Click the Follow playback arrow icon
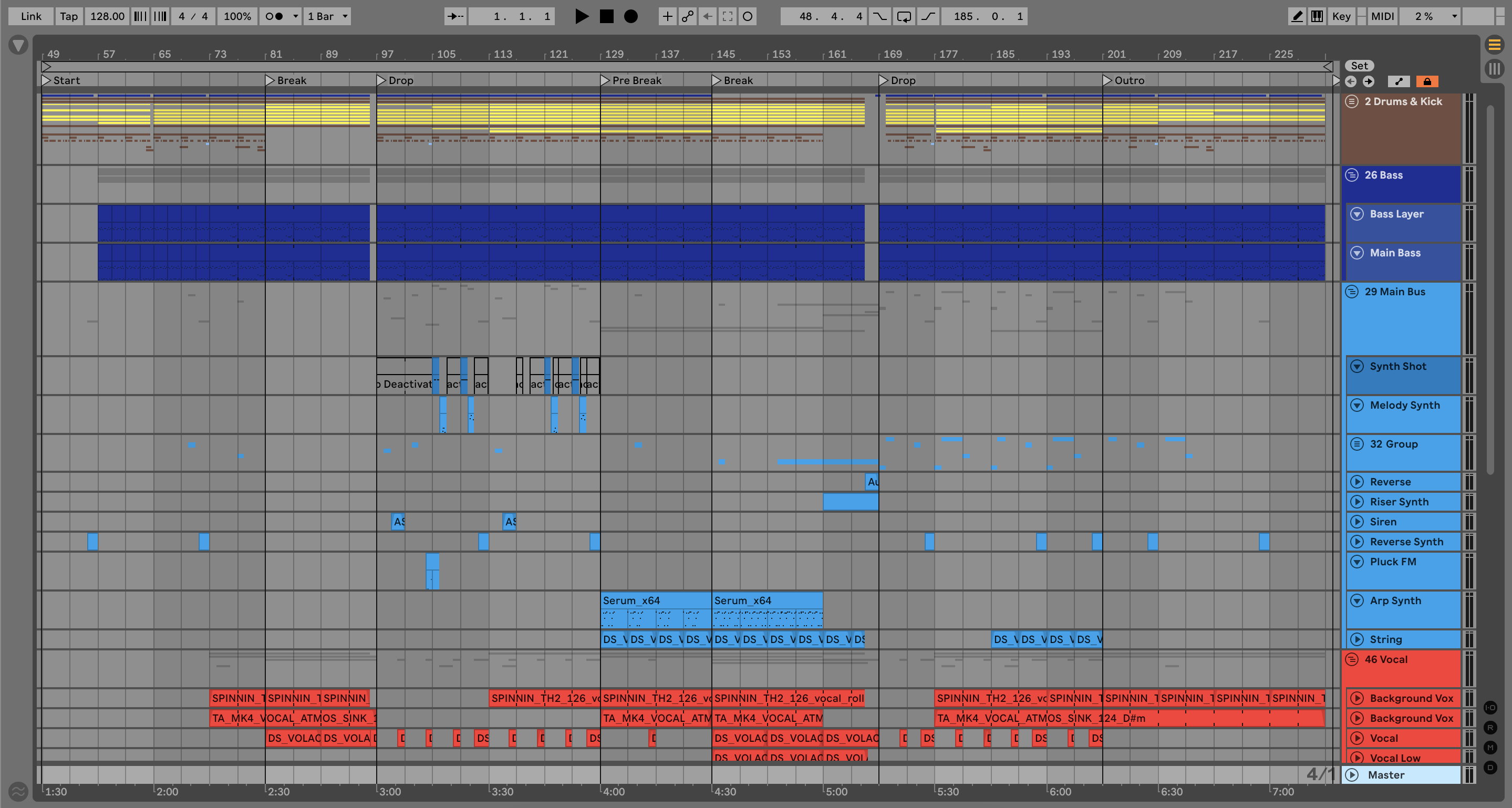This screenshot has width=1512, height=808. click(455, 16)
